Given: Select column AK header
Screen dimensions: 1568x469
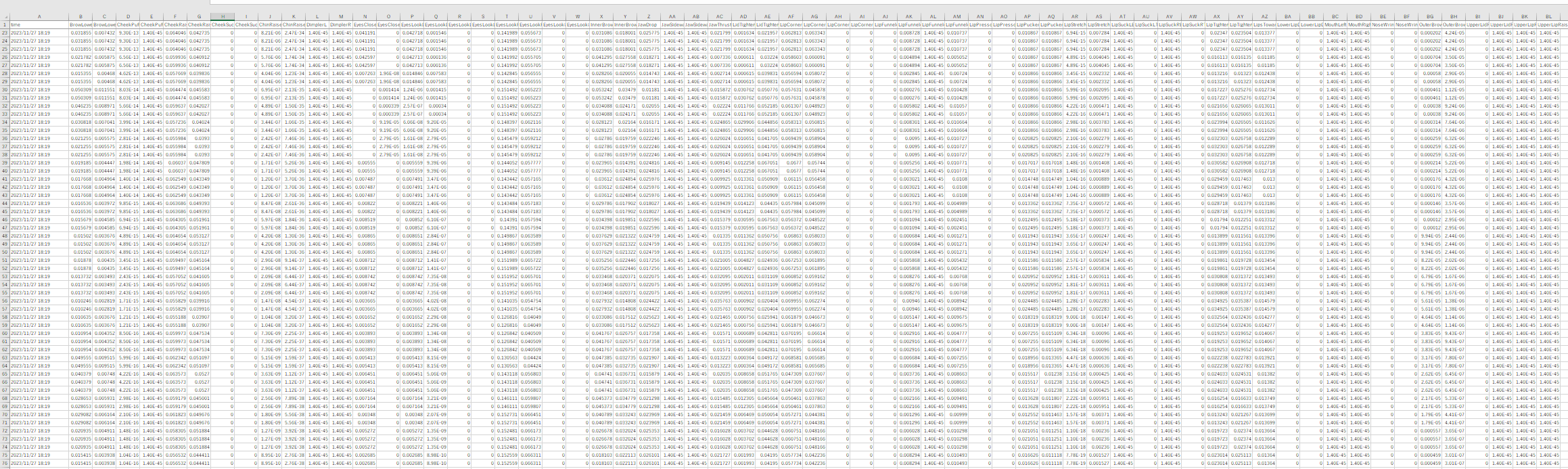Looking at the screenshot, I should pos(909,16).
